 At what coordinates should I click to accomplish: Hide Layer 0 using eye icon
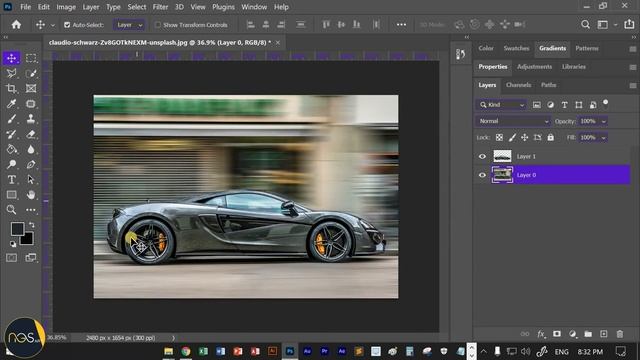(482, 175)
